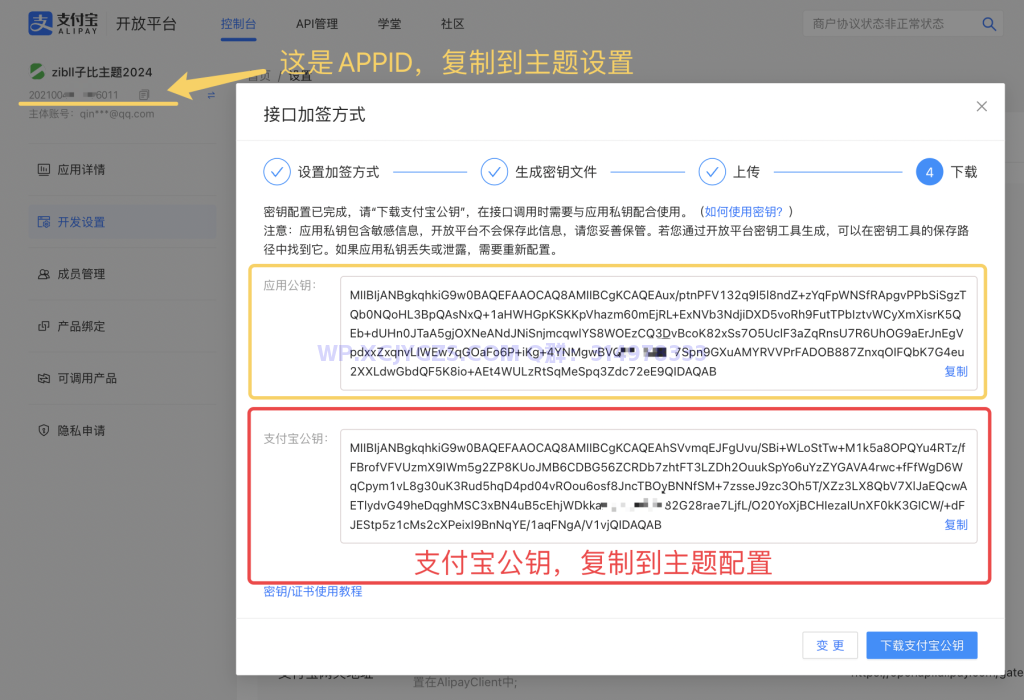
Task: Copy the APPID with the copy icon
Action: 145,94
